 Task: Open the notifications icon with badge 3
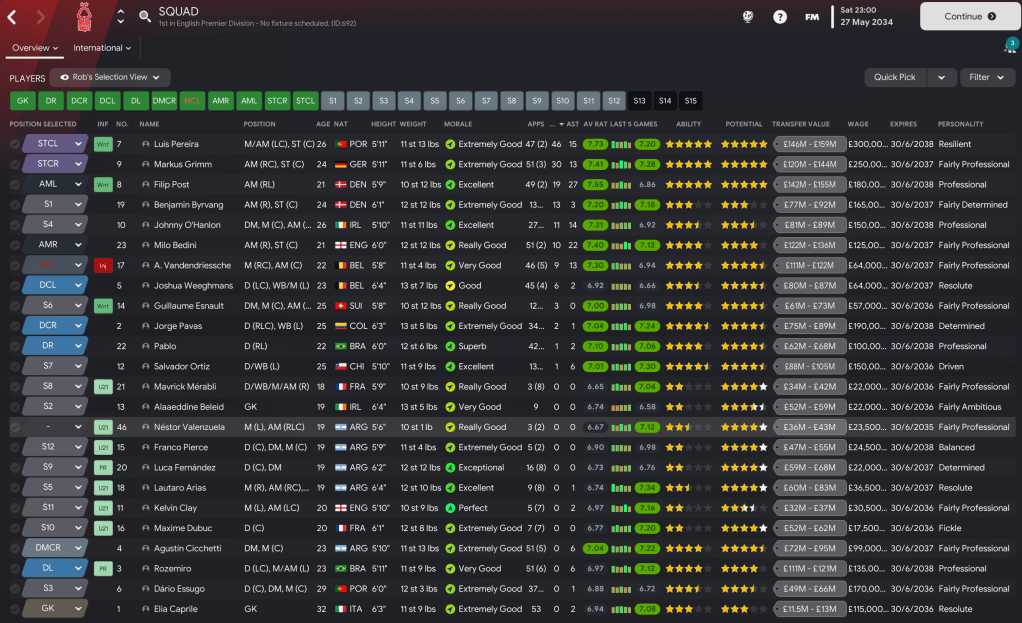click(1010, 46)
